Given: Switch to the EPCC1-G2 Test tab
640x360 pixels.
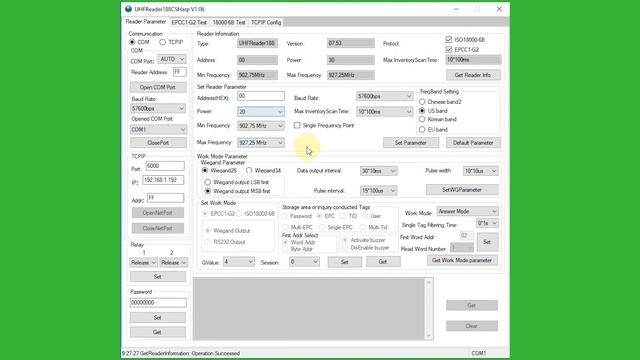Looking at the screenshot, I should (x=189, y=22).
